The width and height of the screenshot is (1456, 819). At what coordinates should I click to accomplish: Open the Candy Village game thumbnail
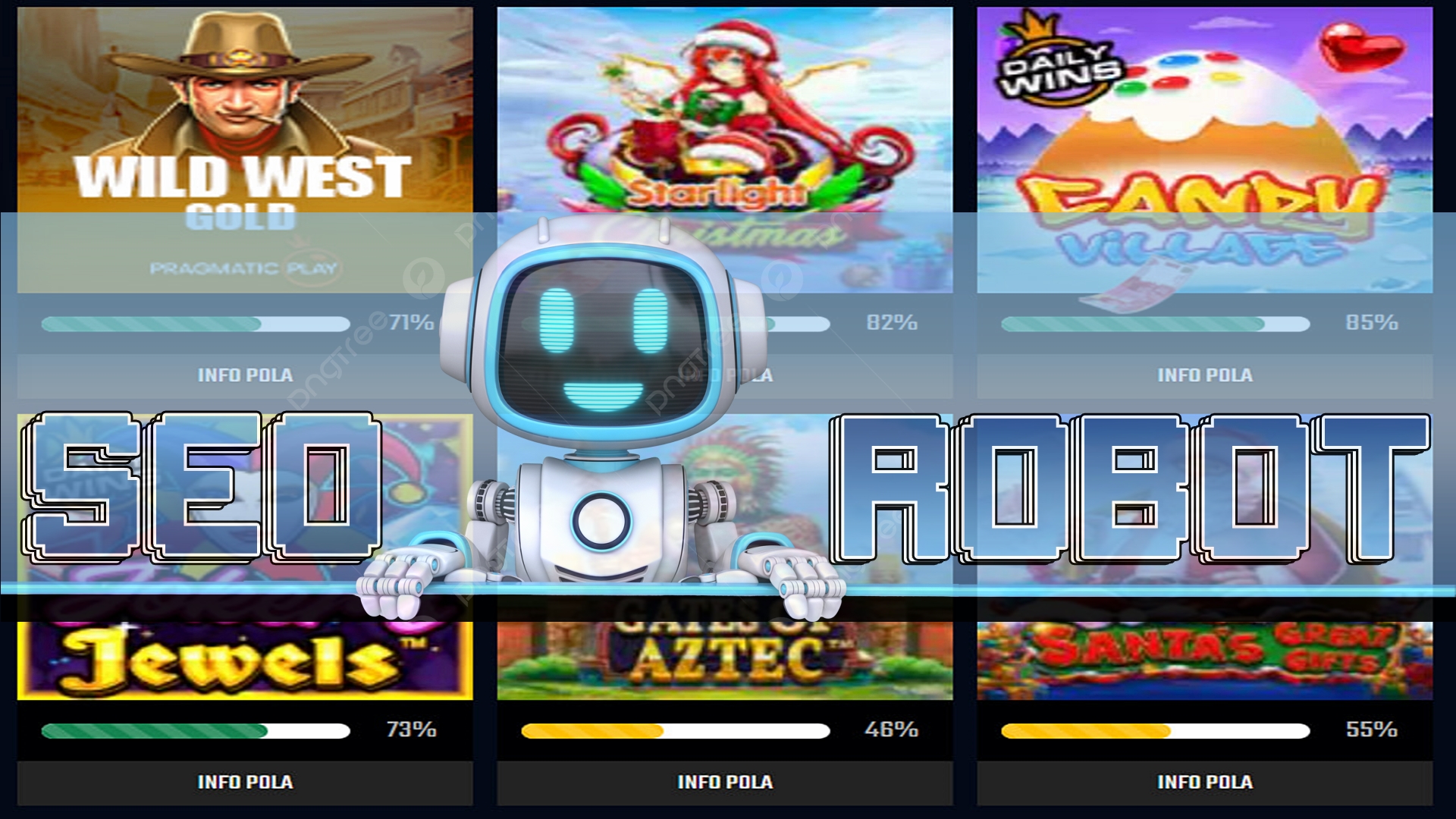[1205, 150]
